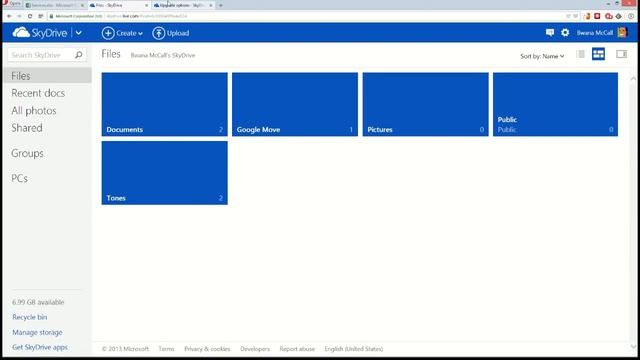Click the user profile picture
The image size is (640, 360).
click(622, 33)
